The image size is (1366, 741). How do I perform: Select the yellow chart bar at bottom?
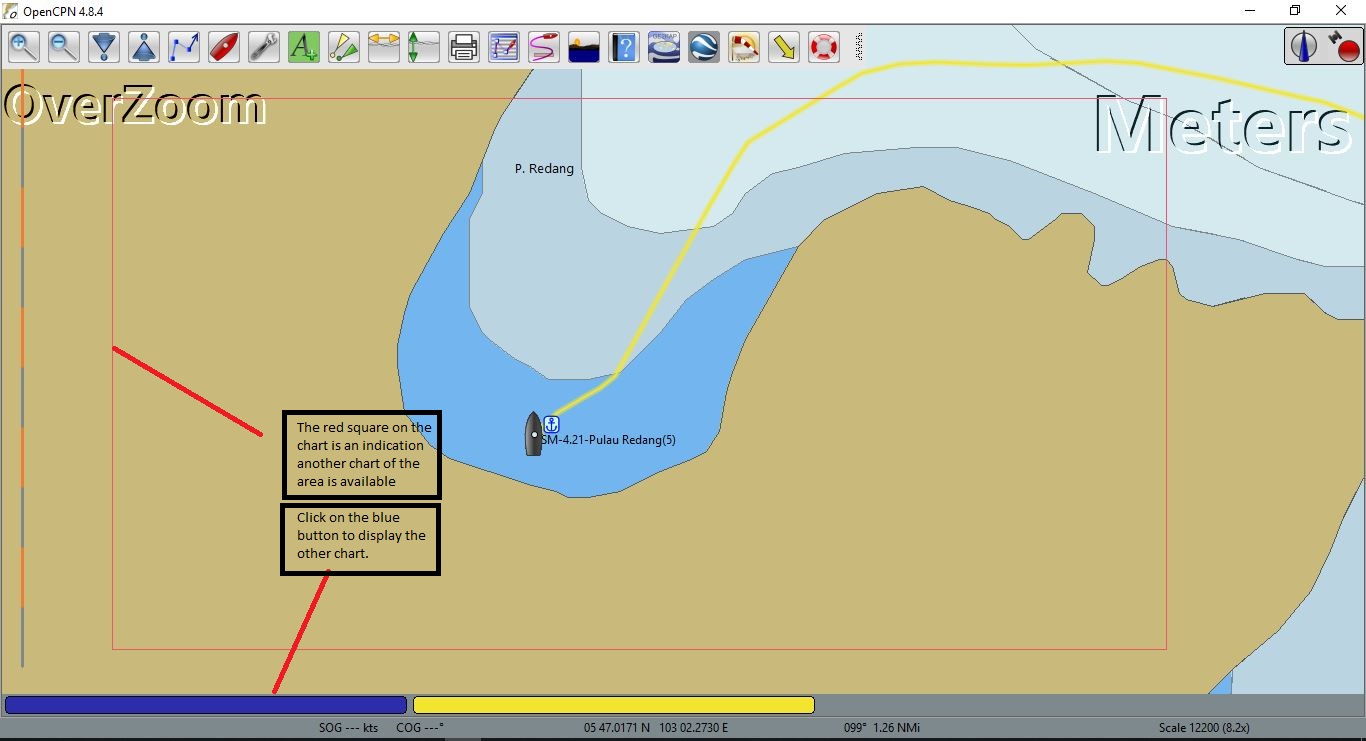point(613,704)
